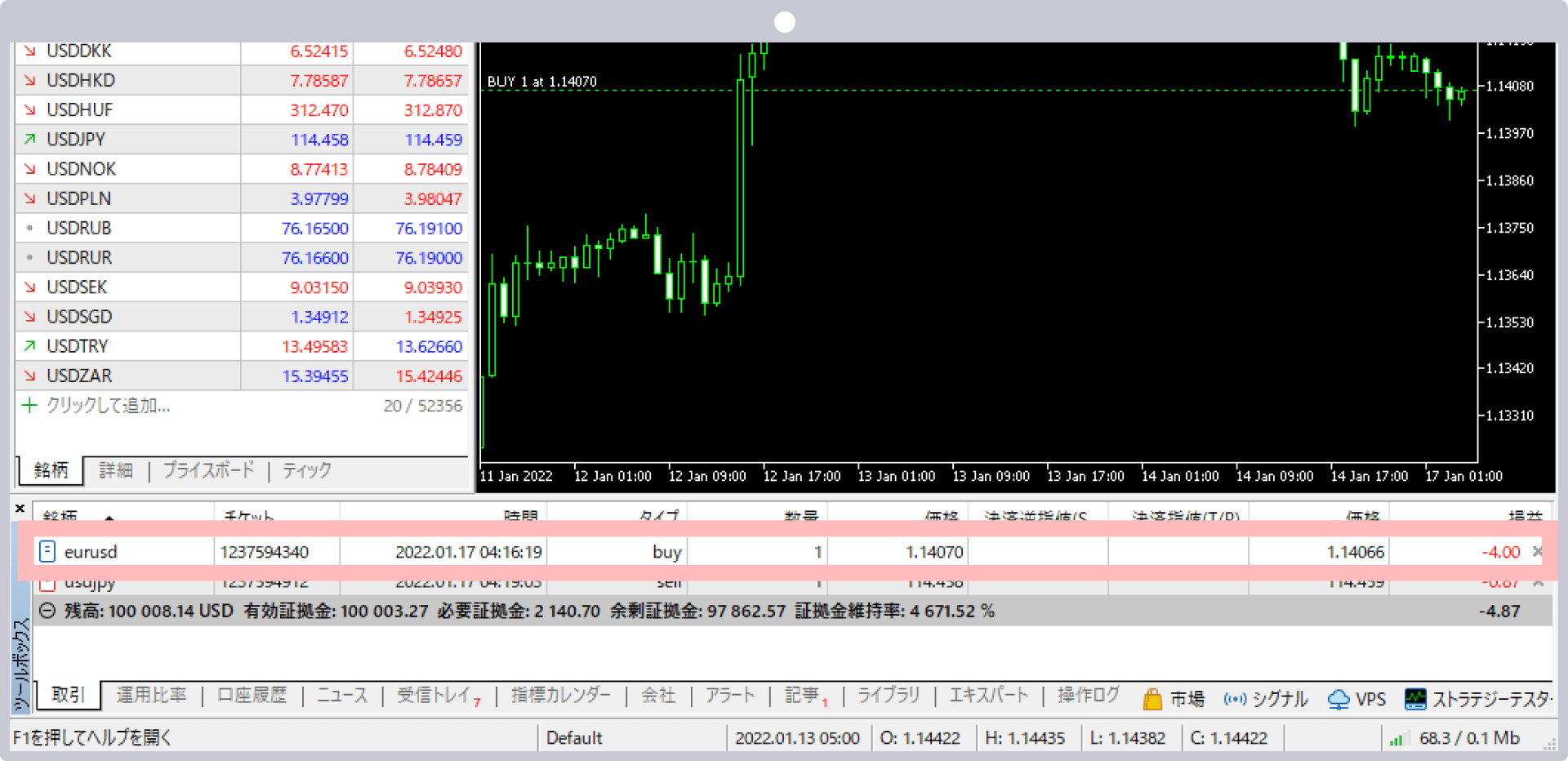This screenshot has width=1568, height=761.
Task: Select the USDTRY symbol name
Action: tap(78, 346)
